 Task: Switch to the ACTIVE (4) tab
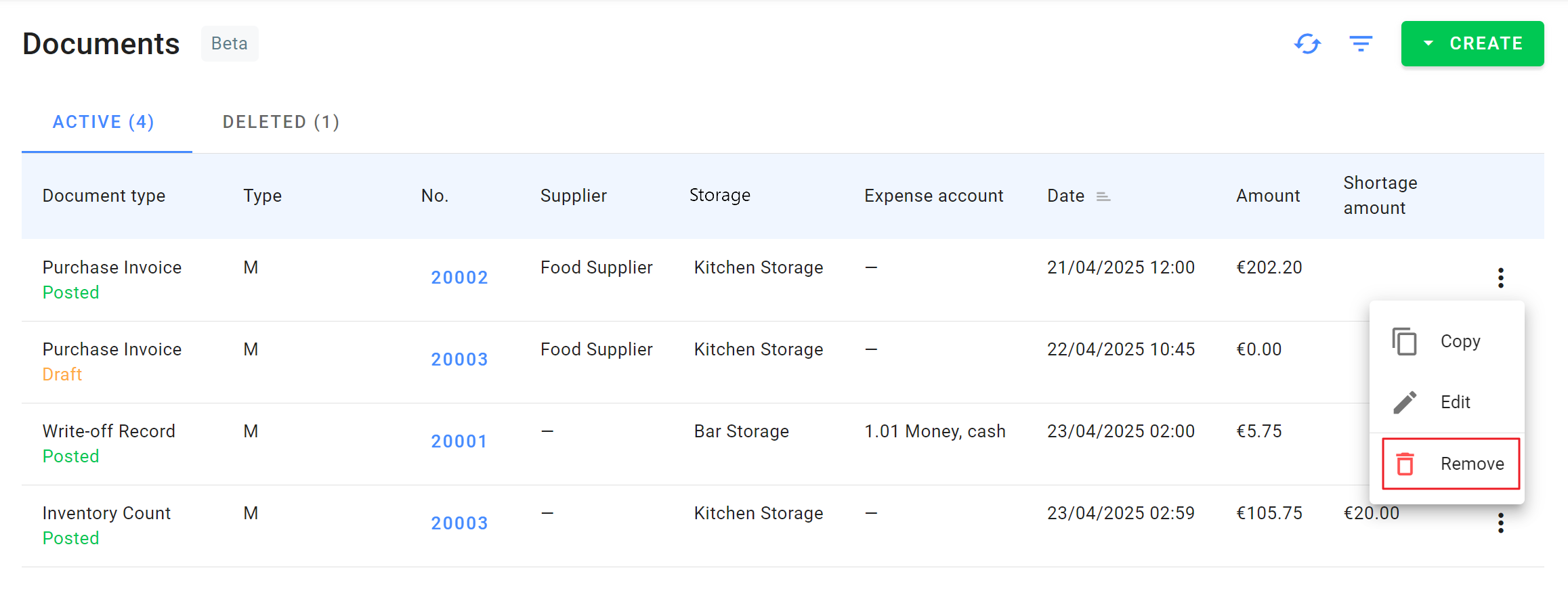(x=104, y=122)
